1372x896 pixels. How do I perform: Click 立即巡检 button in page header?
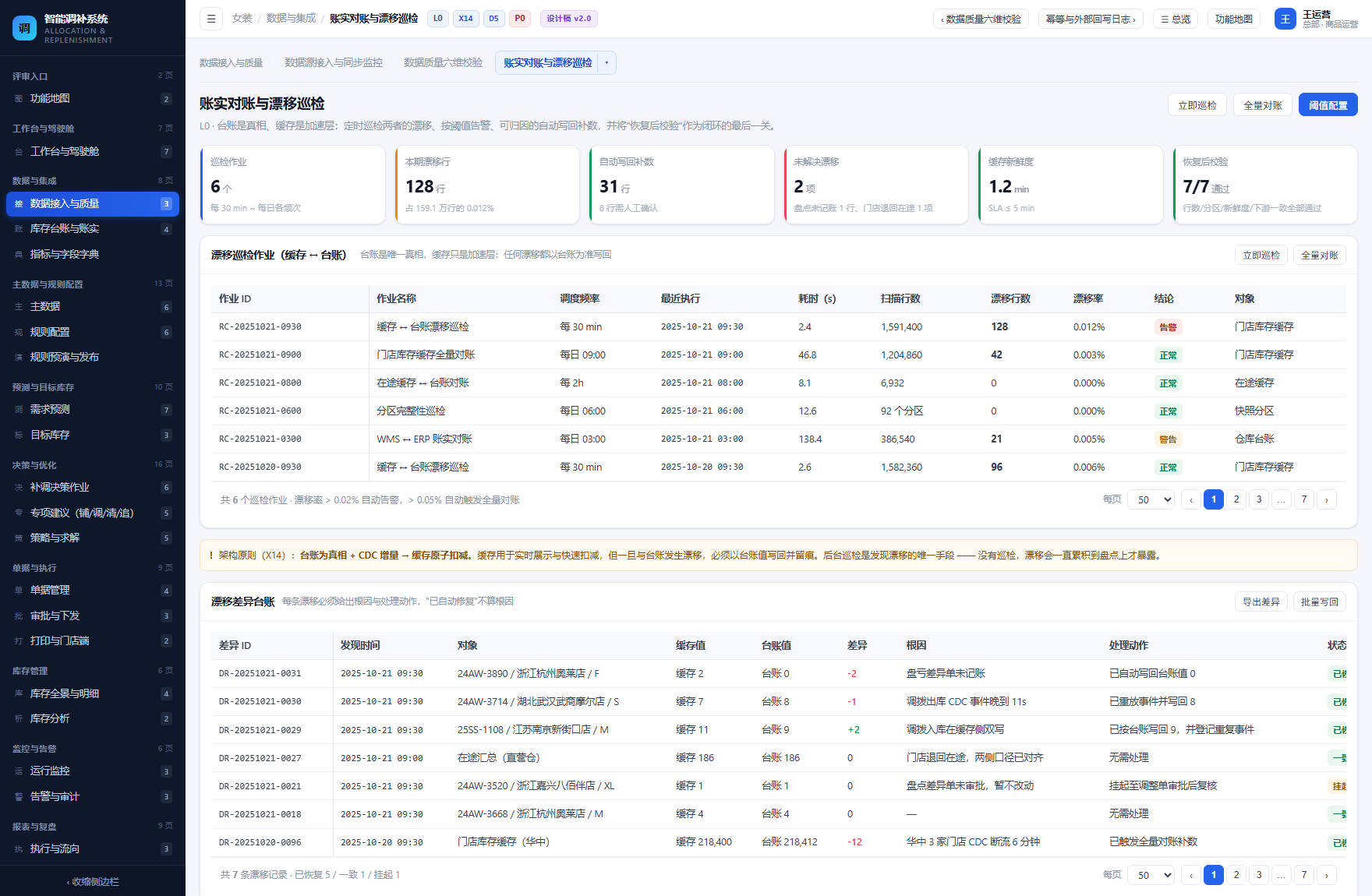[x=1197, y=105]
